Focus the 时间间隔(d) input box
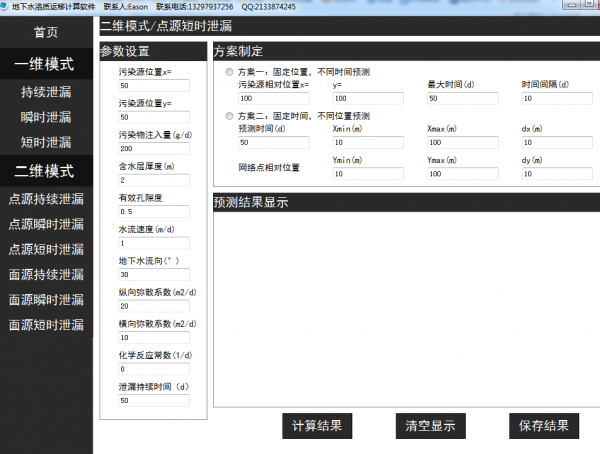 tap(554, 99)
